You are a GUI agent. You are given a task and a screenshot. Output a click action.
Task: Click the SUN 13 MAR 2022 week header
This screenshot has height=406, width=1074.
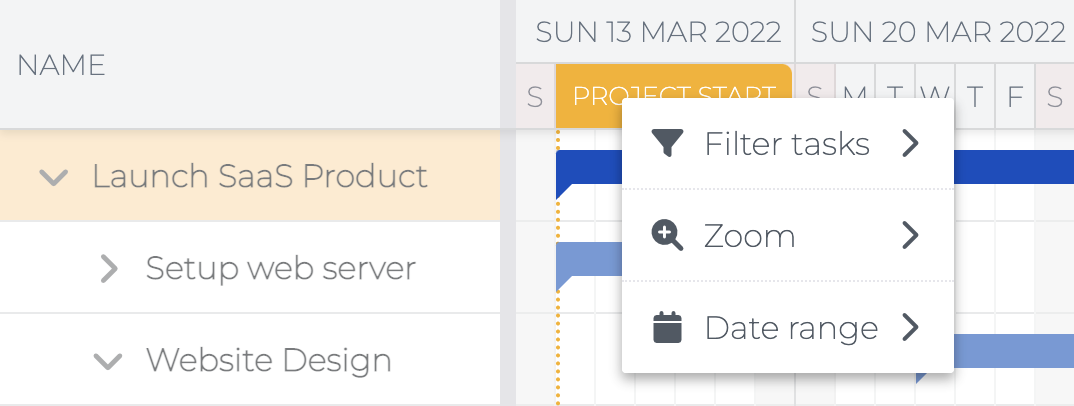[x=658, y=32]
